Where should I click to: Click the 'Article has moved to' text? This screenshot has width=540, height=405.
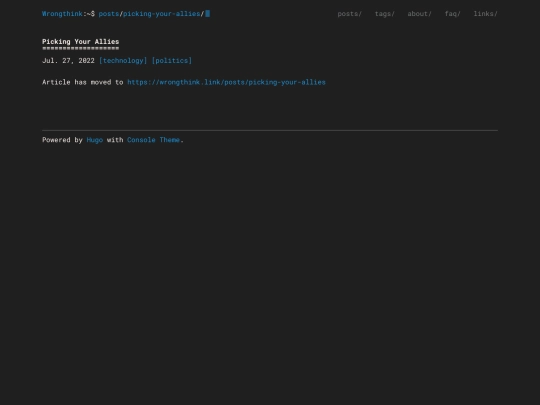83,82
